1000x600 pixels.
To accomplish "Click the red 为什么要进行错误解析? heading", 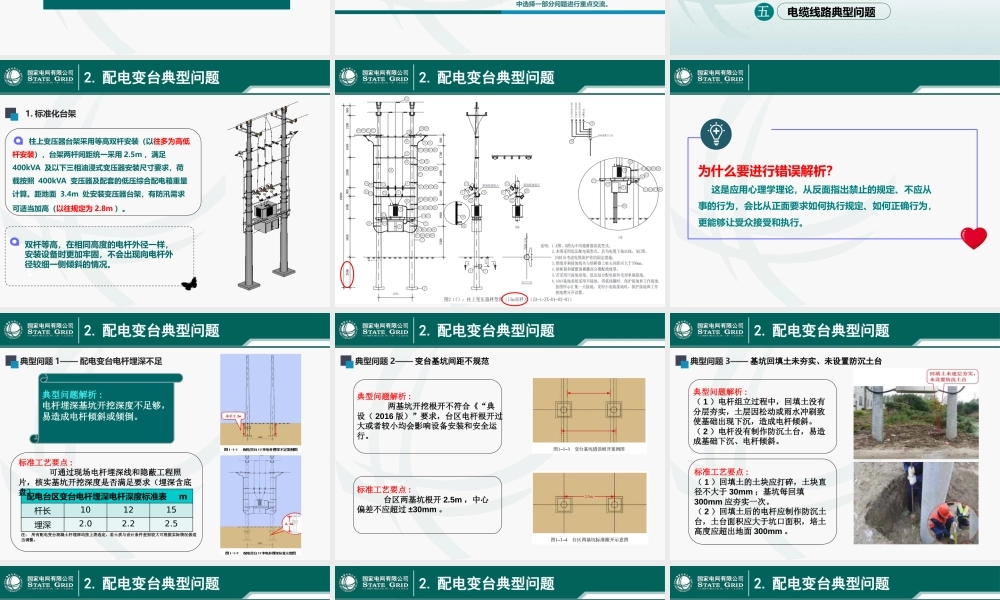I will [765, 171].
